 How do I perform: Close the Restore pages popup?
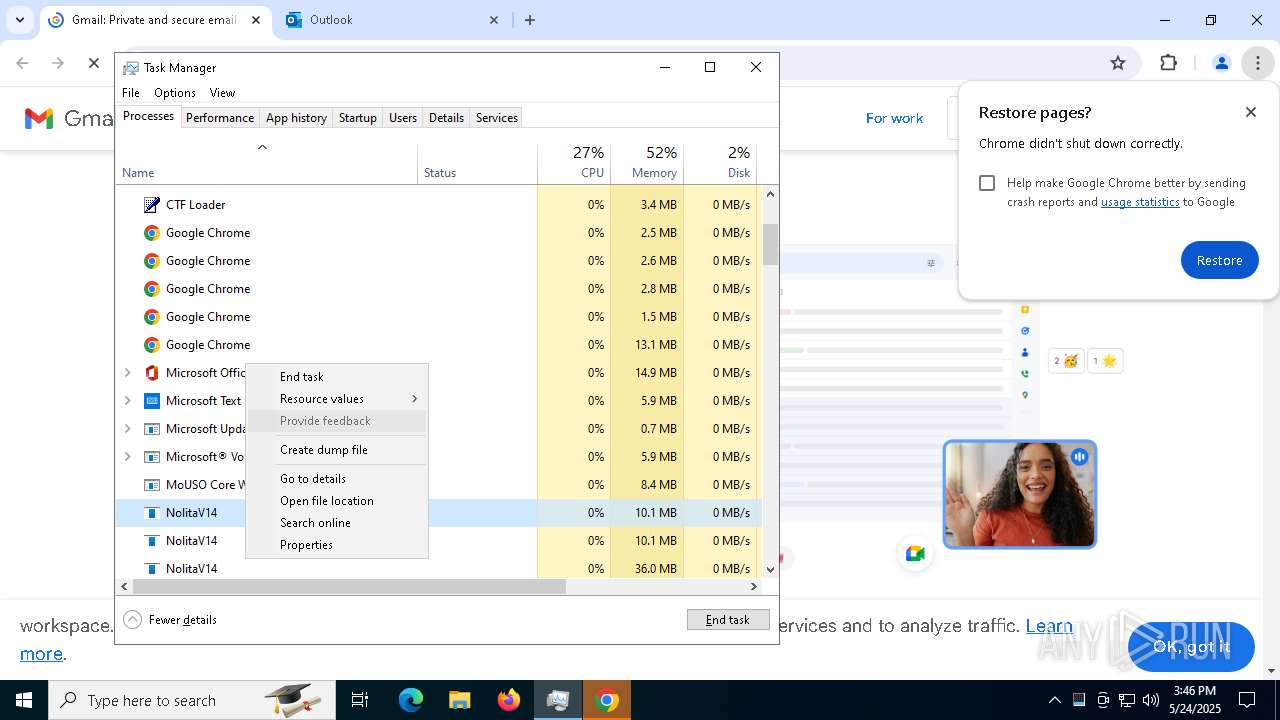[x=1251, y=112]
